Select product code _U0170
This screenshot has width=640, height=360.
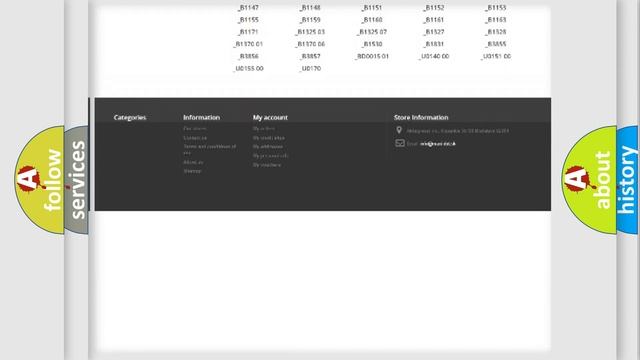[x=310, y=69]
